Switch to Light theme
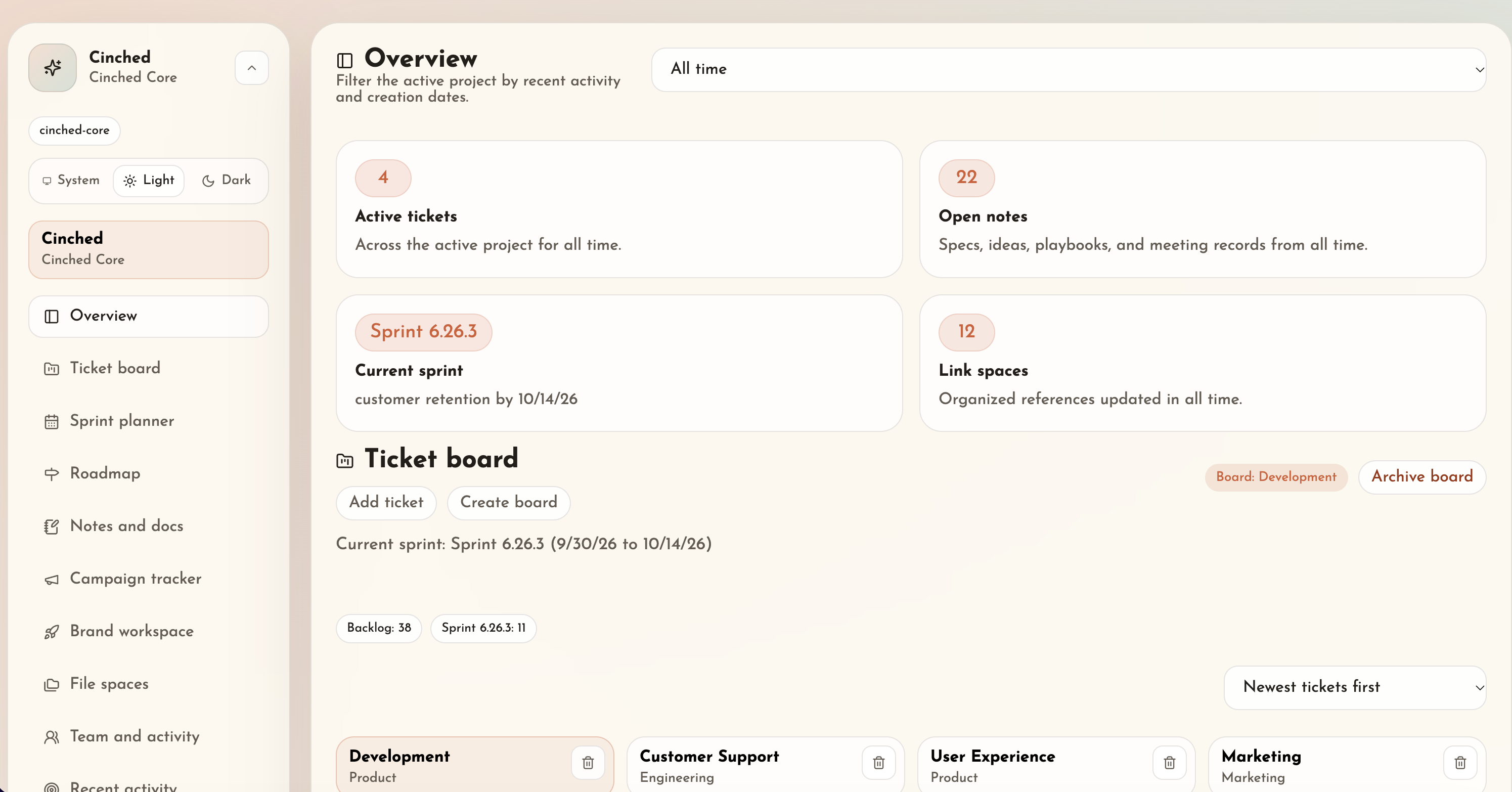 (x=149, y=180)
